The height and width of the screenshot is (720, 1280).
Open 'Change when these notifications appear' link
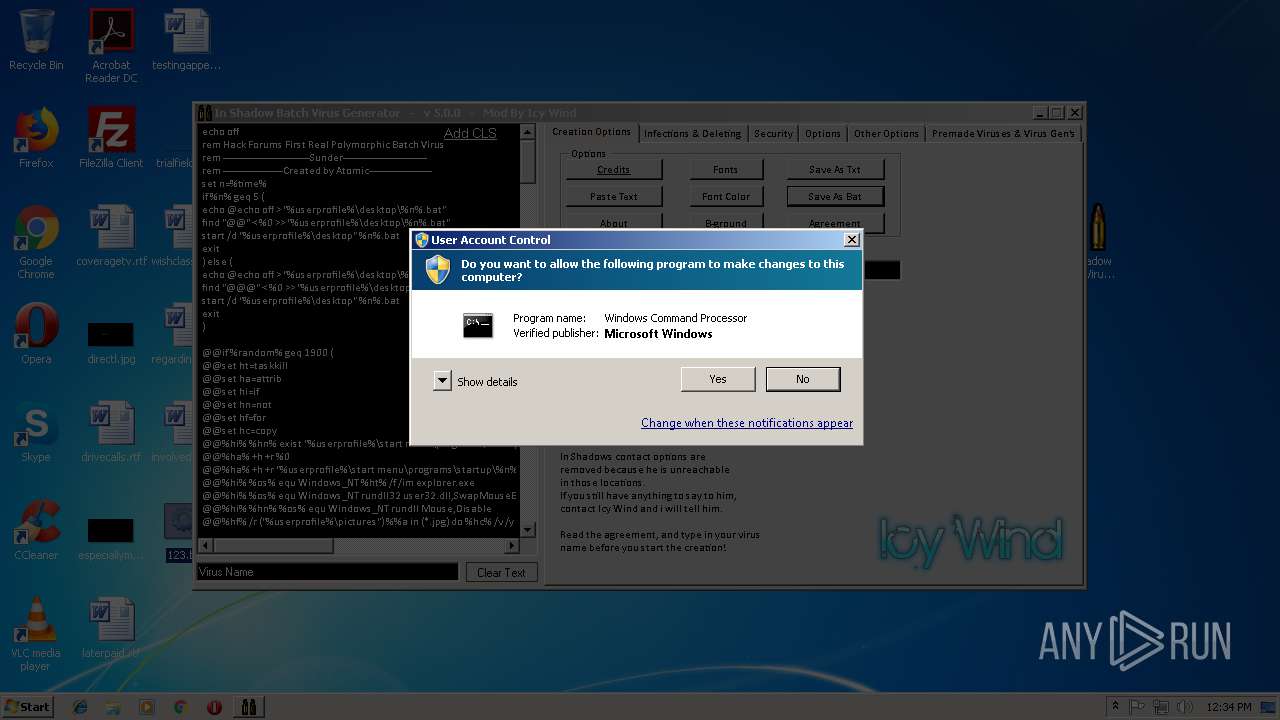click(x=747, y=423)
